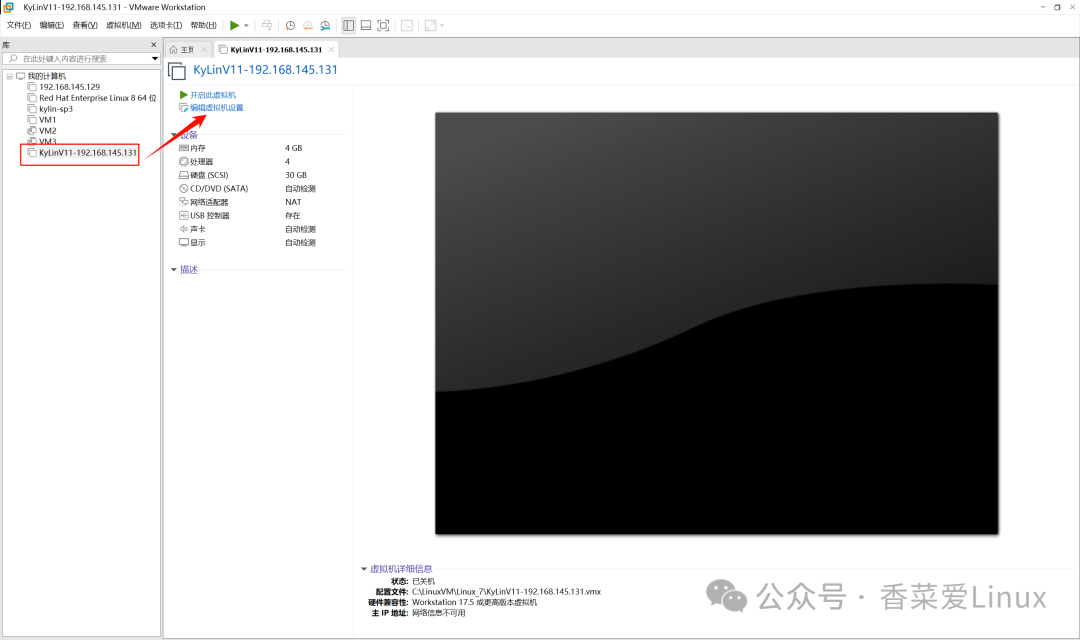1080x640 pixels.
Task: Click the revert to snapshot toolbar icon
Action: point(308,25)
